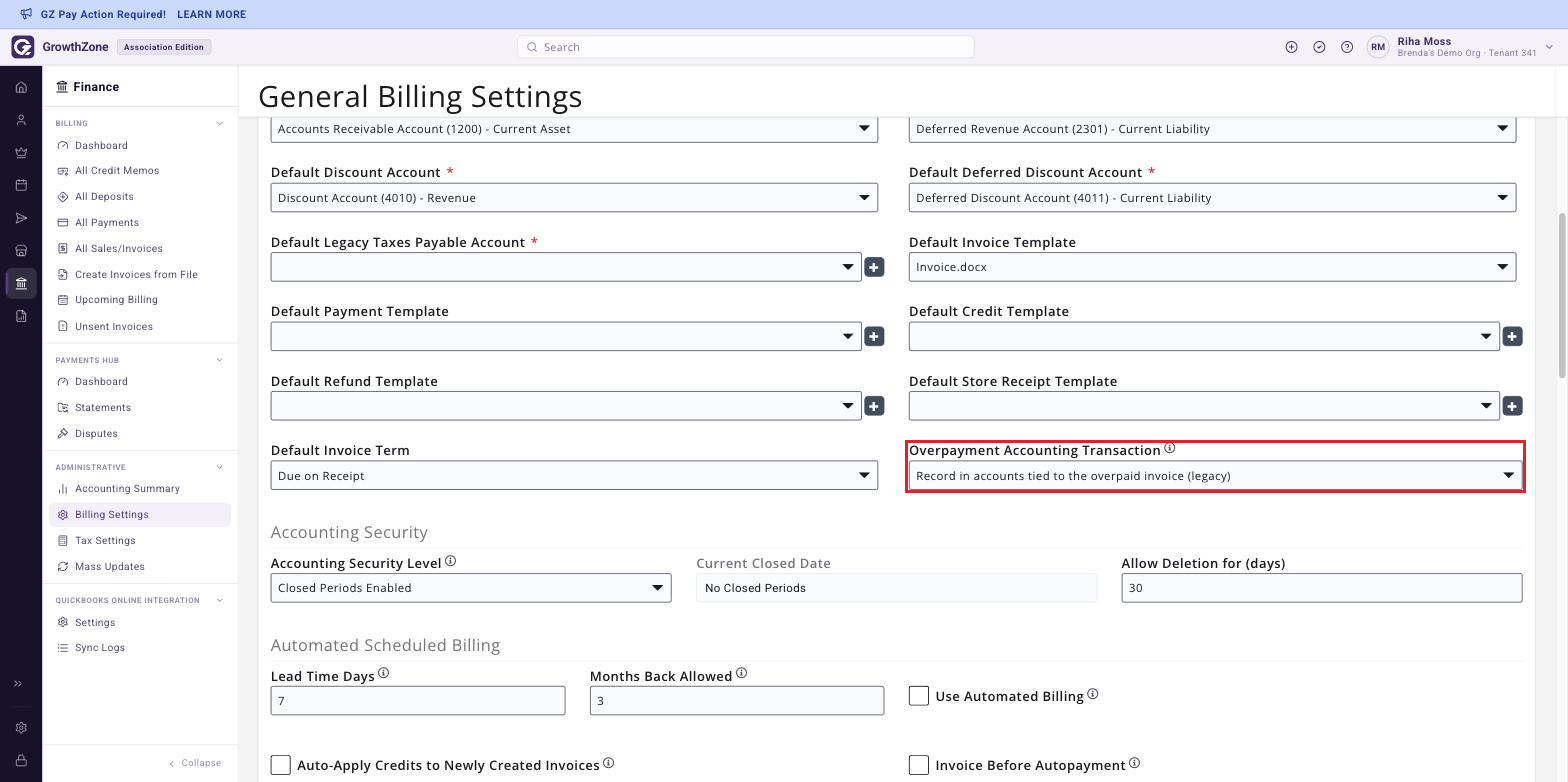The height and width of the screenshot is (782, 1568).
Task: Click the lock icon at rail bottom
Action: point(21,760)
